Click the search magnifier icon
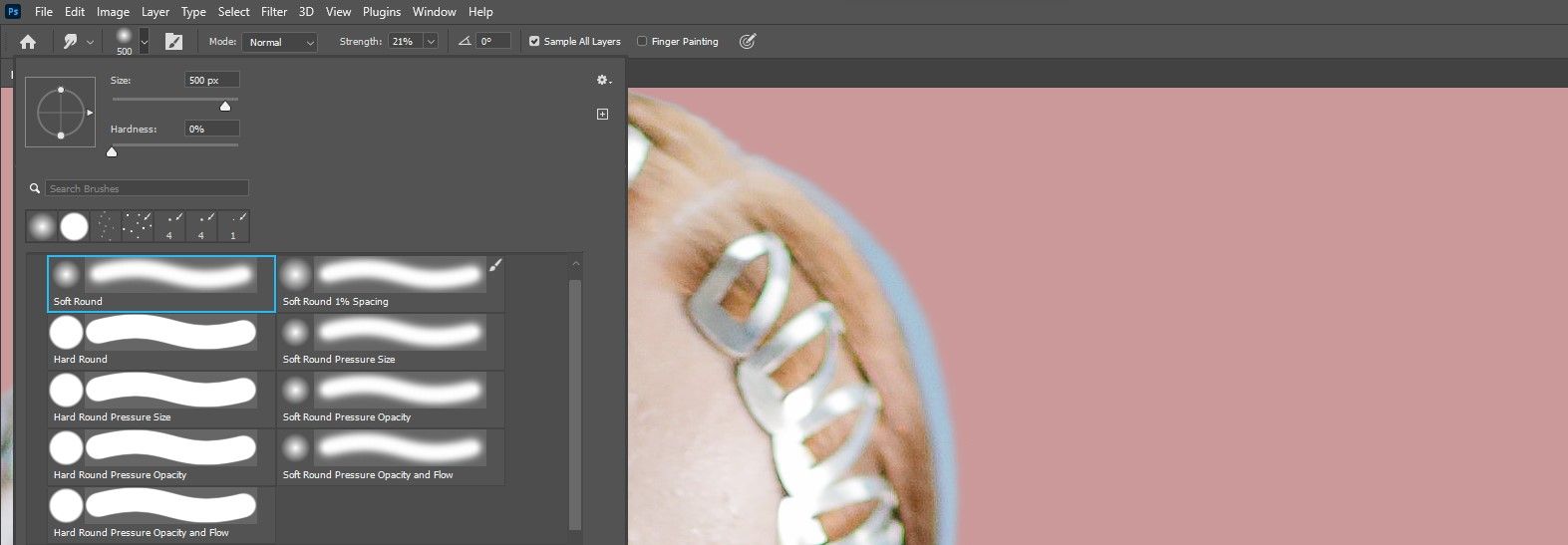 pos(35,188)
